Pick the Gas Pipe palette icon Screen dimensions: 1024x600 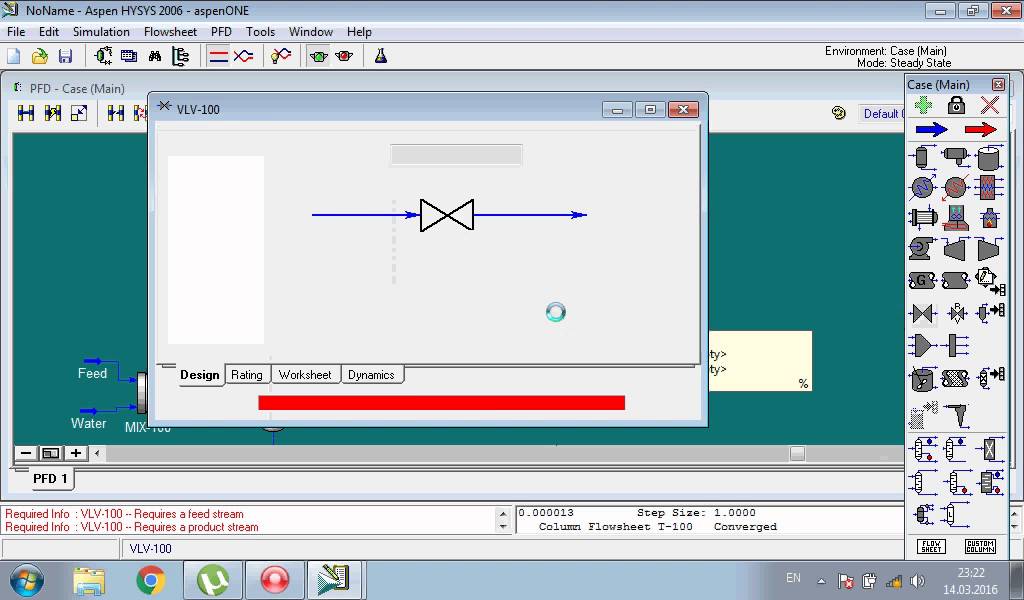pyautogui.click(x=922, y=281)
